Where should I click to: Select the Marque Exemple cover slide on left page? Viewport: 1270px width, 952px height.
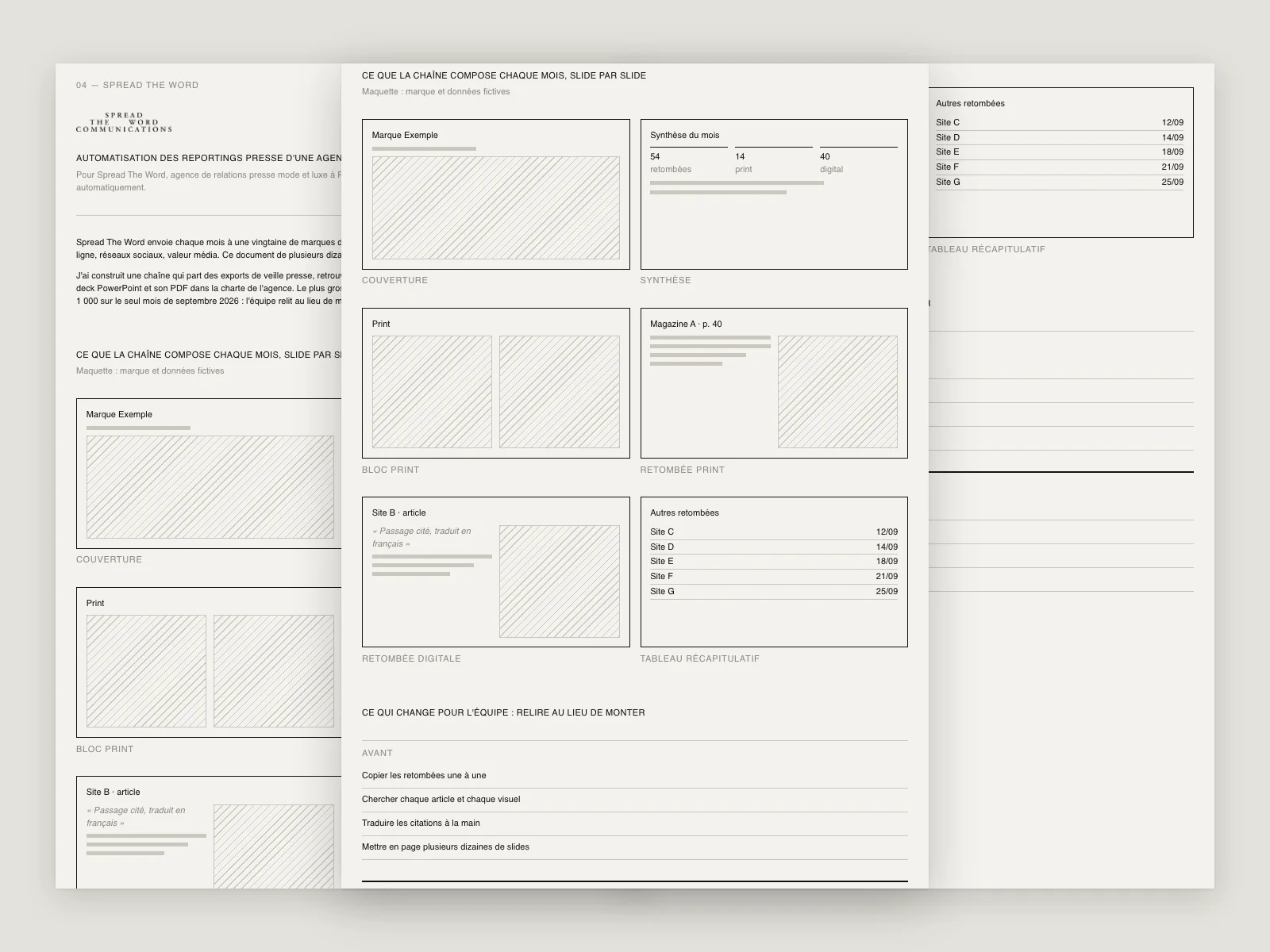[210, 474]
